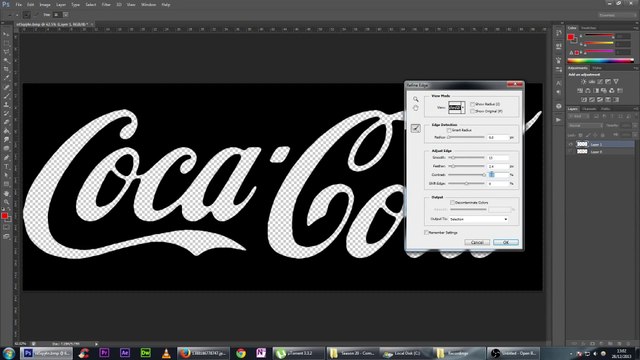Add a Vibrance adjustment

pos(616,82)
